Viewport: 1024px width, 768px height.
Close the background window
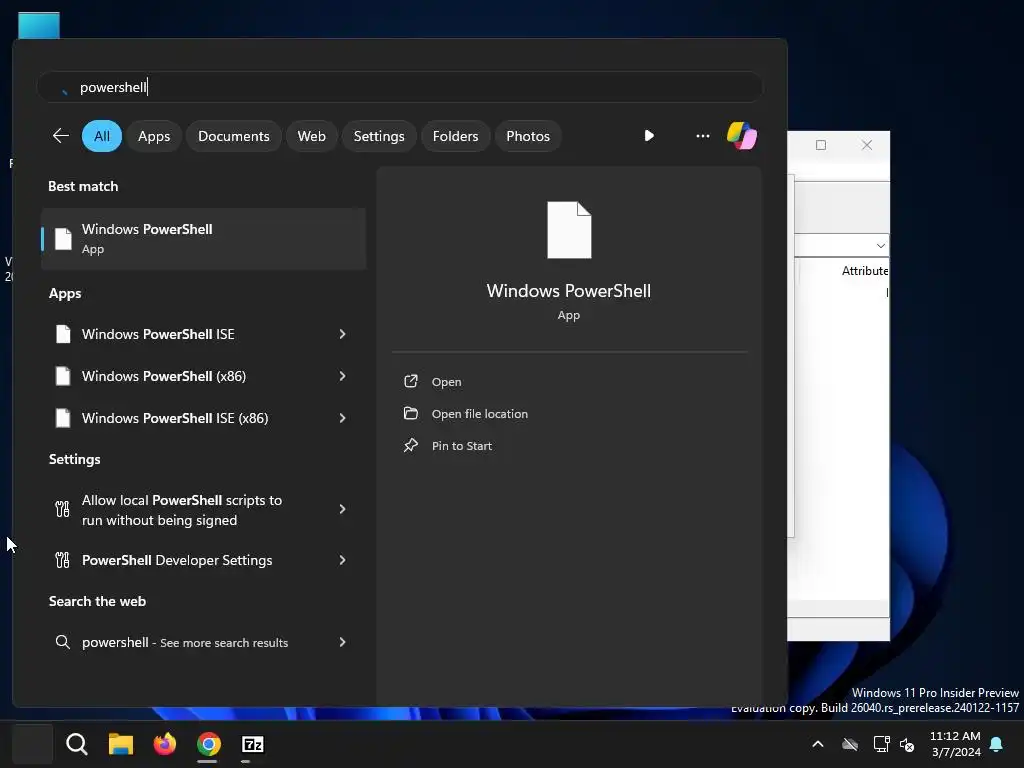click(x=867, y=145)
